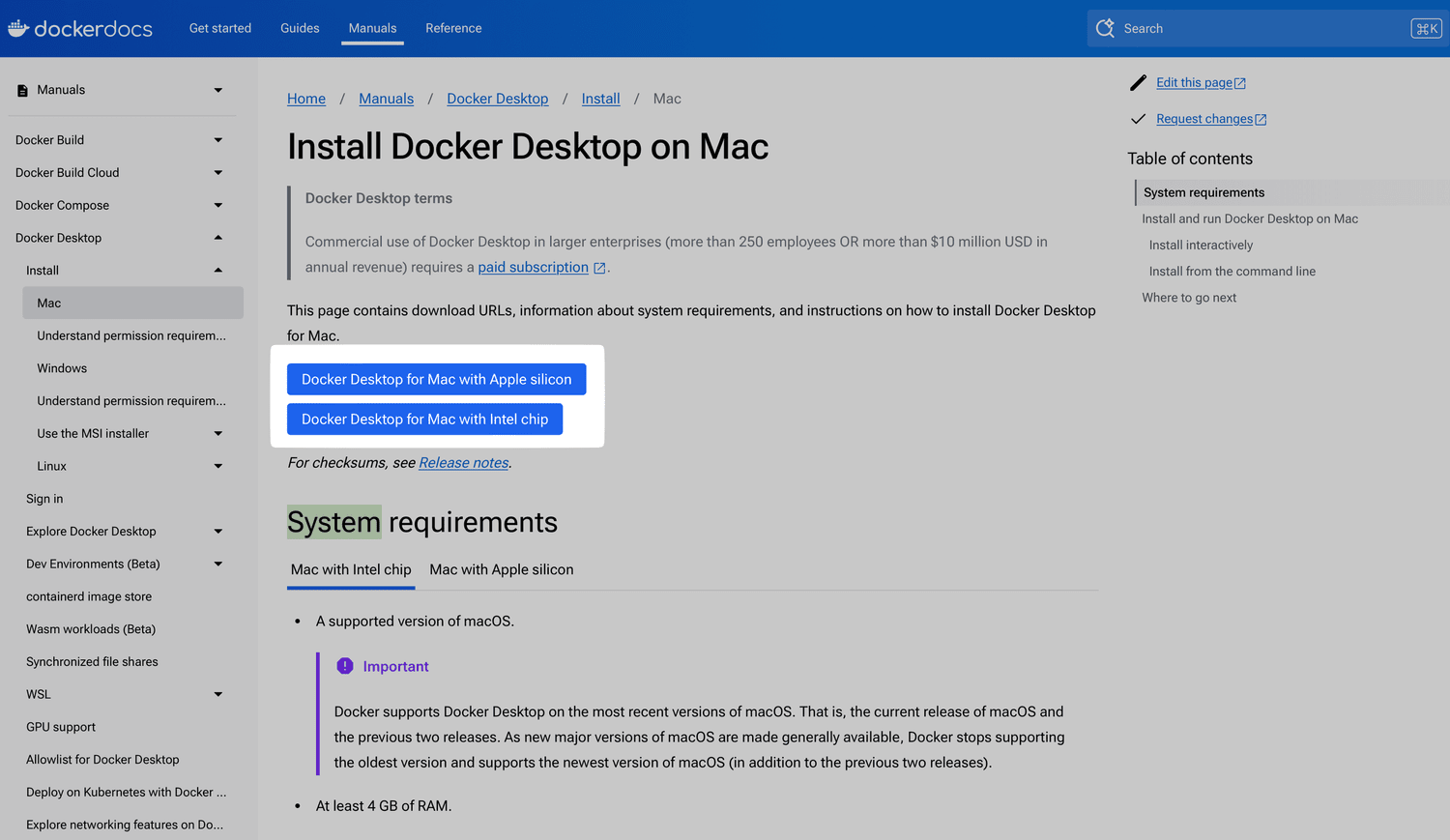
Task: Open the Manuals top navigation item
Action: [372, 28]
